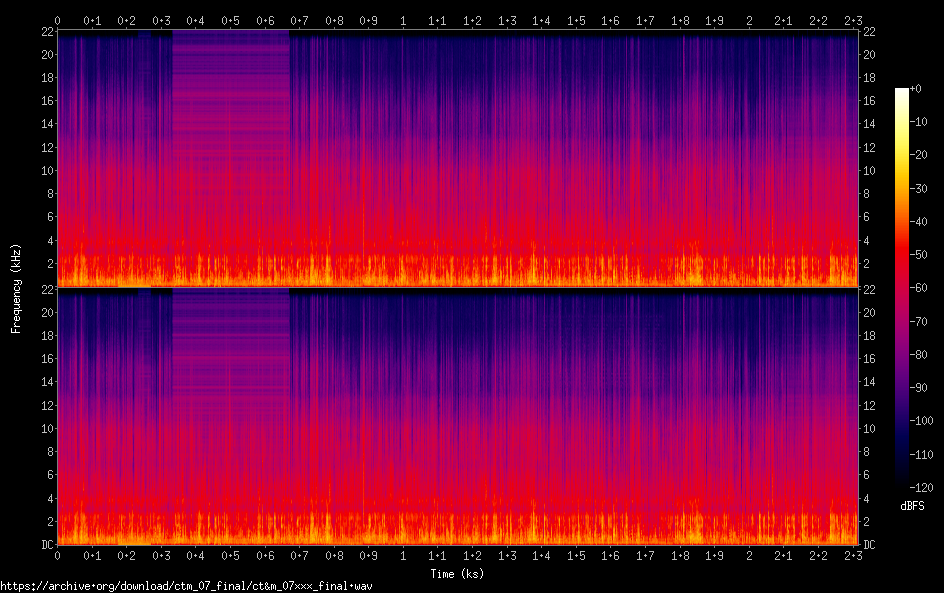Click the dBFS color scale bar
The height and width of the screenshot is (593, 944).
(901, 288)
